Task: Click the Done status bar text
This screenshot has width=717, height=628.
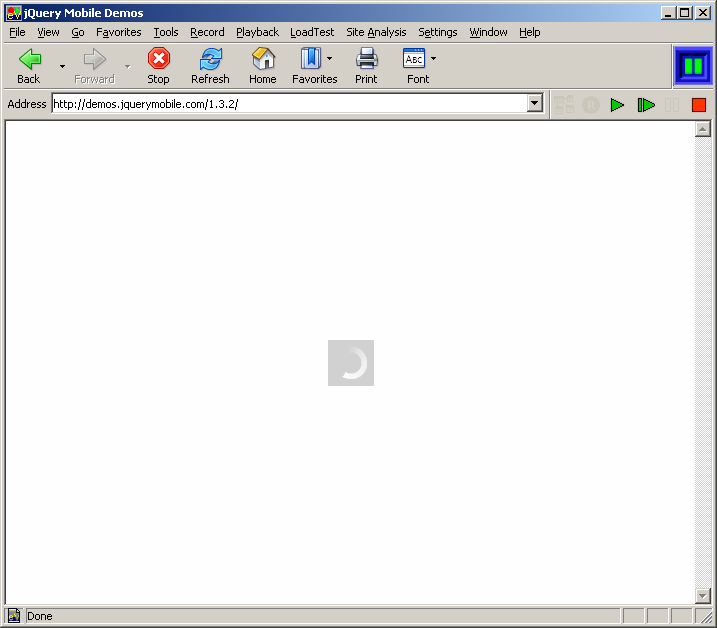Action: coord(39,616)
